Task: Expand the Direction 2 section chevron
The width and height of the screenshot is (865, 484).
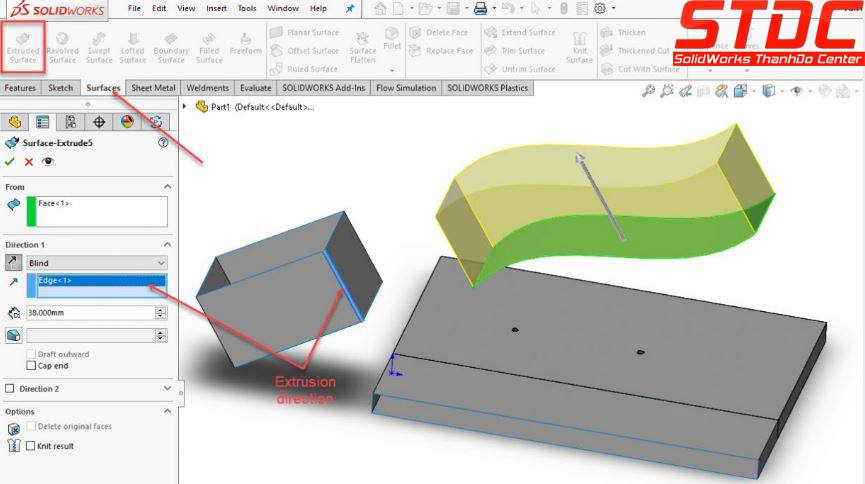Action: [x=168, y=389]
